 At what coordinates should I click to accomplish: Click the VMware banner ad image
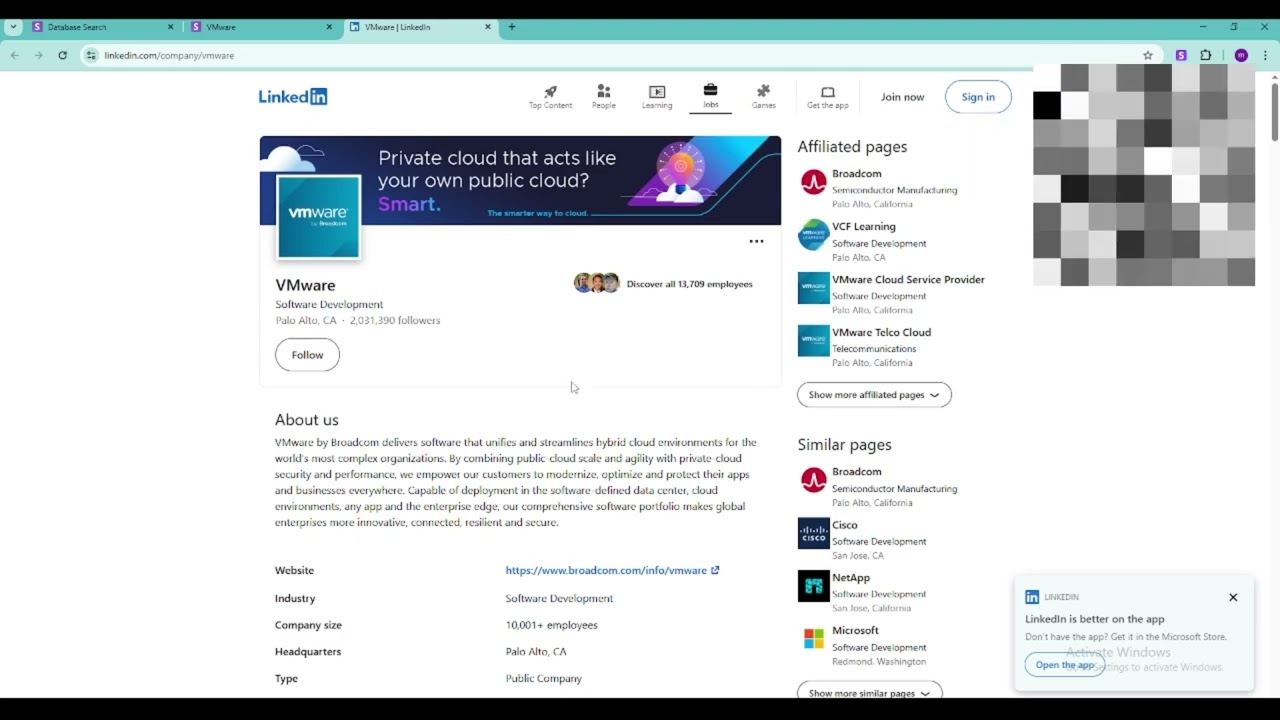click(520, 181)
